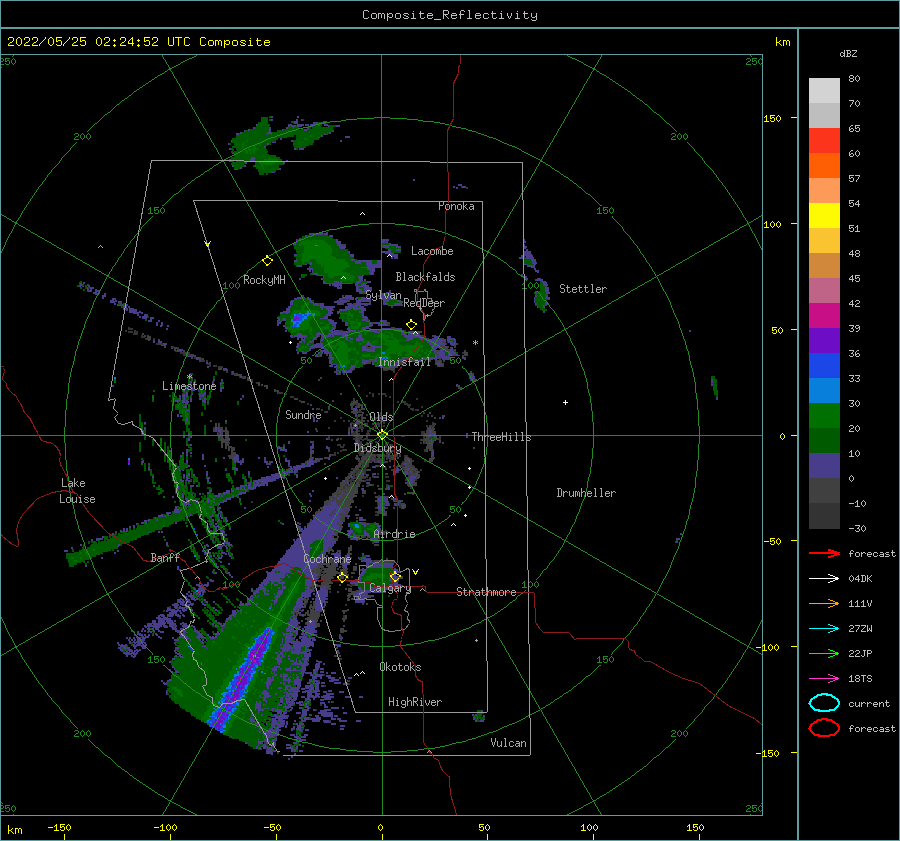Select the white 04DK arrow icon
Viewport: 900px width, 841px height.
pos(824,579)
